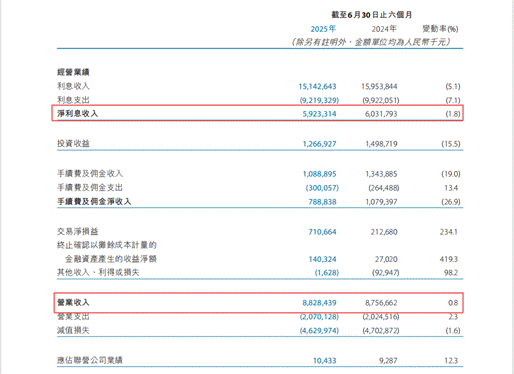Viewport: 514px width, 374px height.
Task: Select the value 140,324
Action: click(322, 259)
